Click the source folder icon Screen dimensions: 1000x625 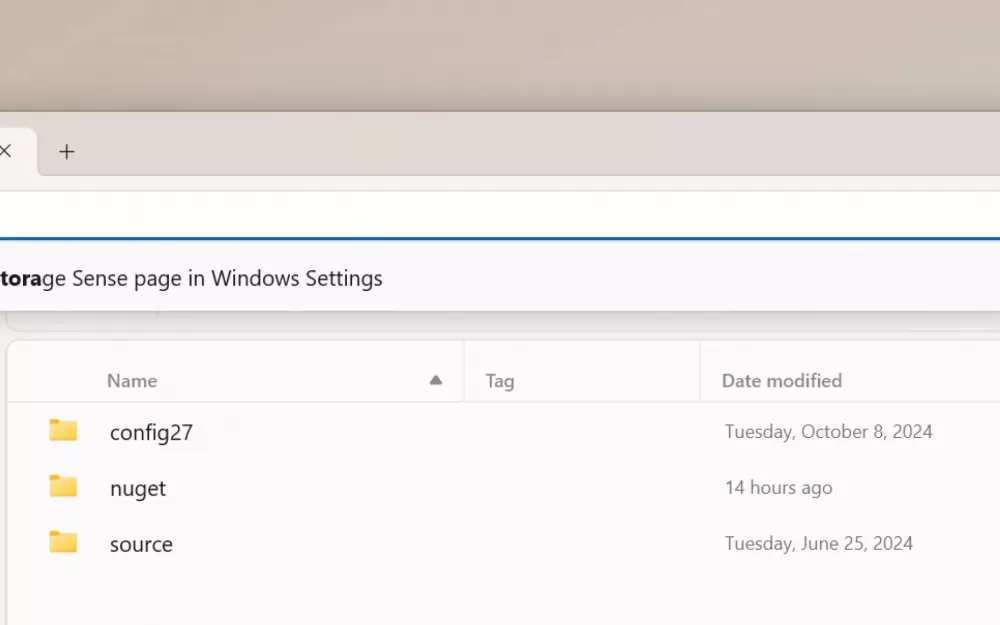(x=63, y=543)
